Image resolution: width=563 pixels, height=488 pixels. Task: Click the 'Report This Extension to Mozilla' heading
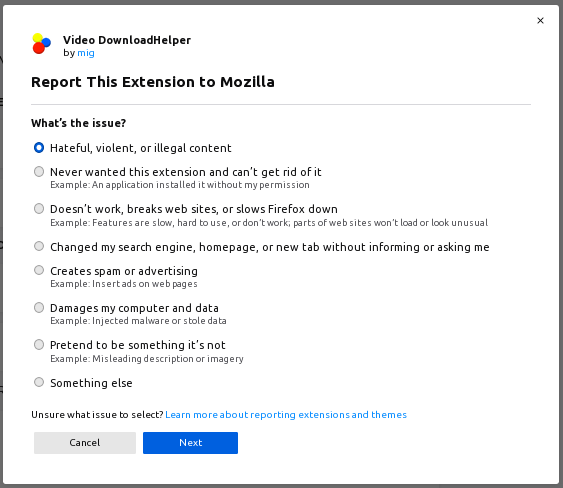click(153, 82)
